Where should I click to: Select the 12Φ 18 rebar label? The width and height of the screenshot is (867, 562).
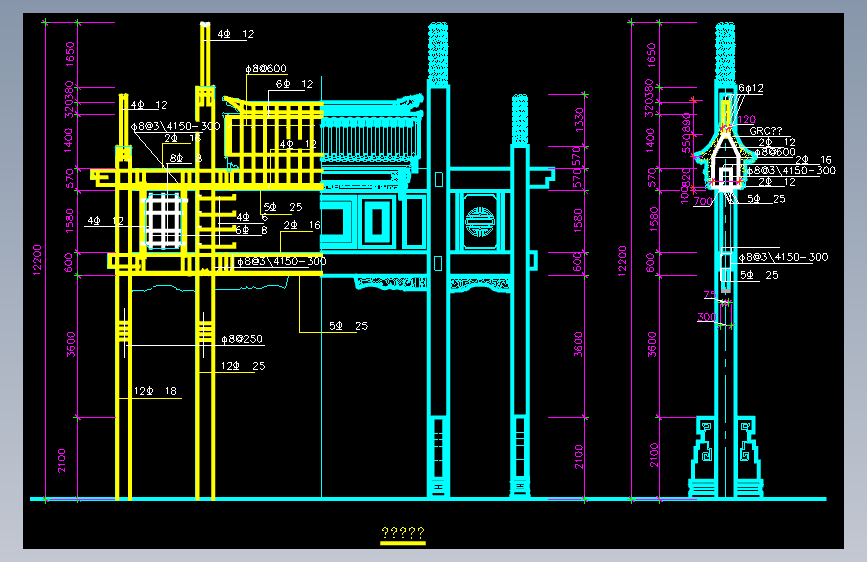point(155,391)
